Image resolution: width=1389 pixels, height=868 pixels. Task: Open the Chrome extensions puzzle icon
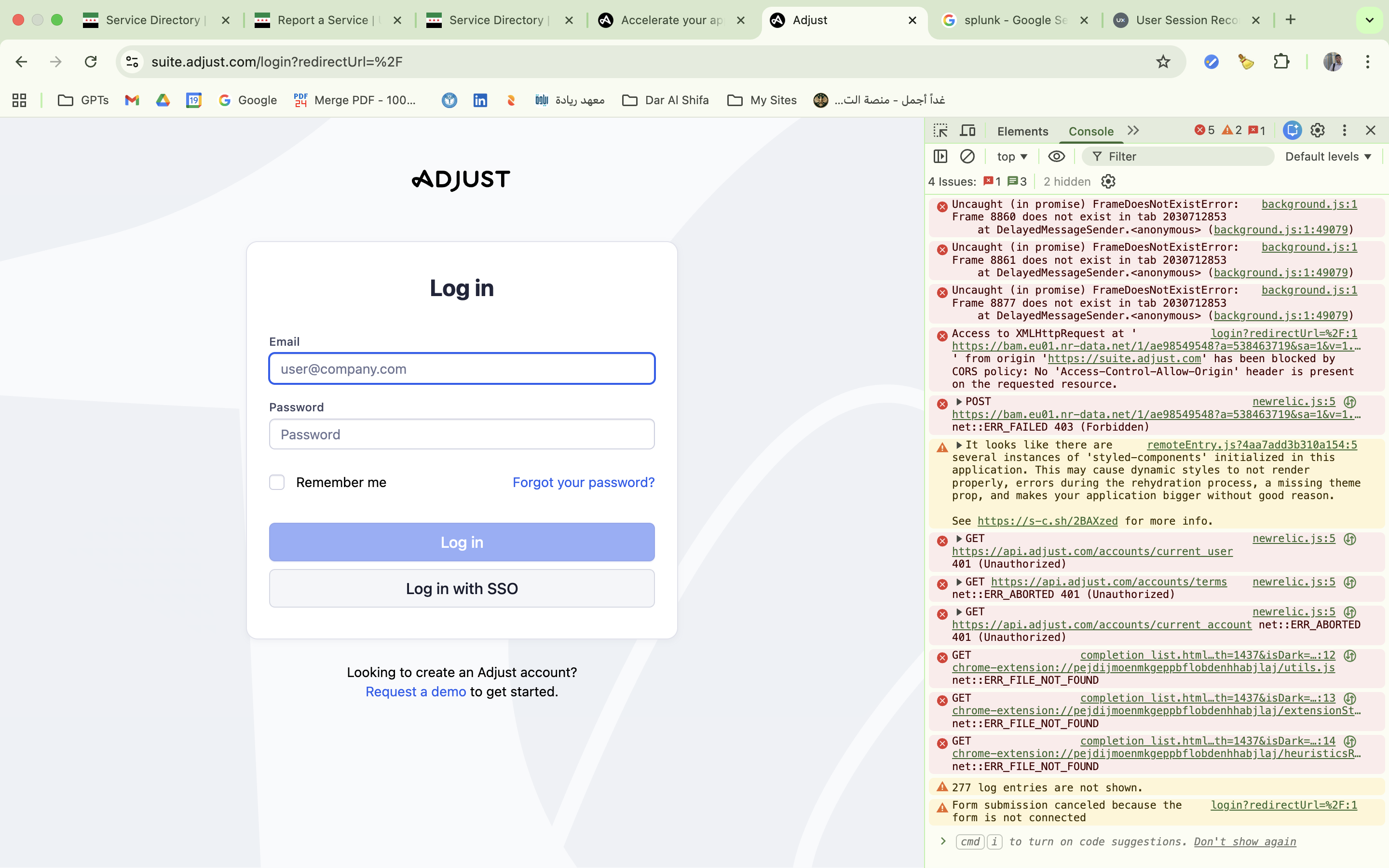[1281, 61]
